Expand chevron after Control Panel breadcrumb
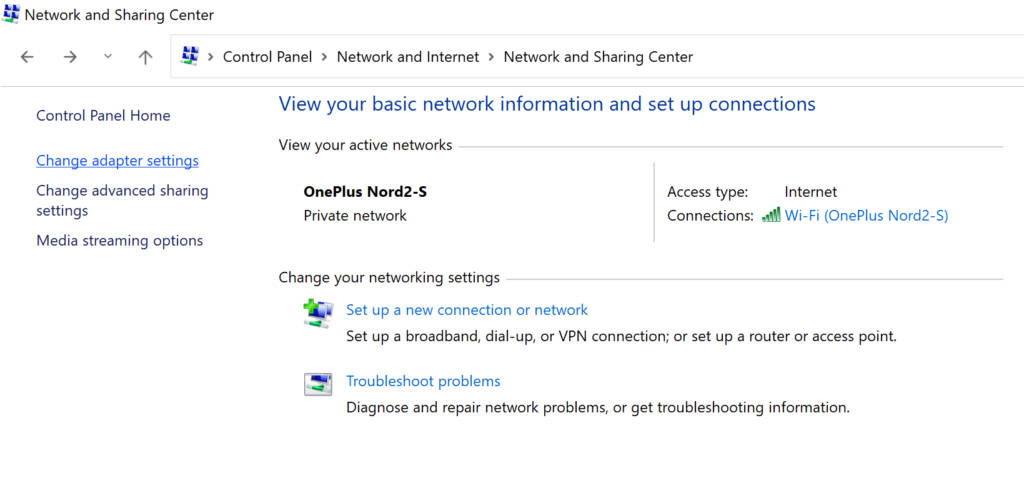This screenshot has height=478, width=1024. pyautogui.click(x=325, y=57)
